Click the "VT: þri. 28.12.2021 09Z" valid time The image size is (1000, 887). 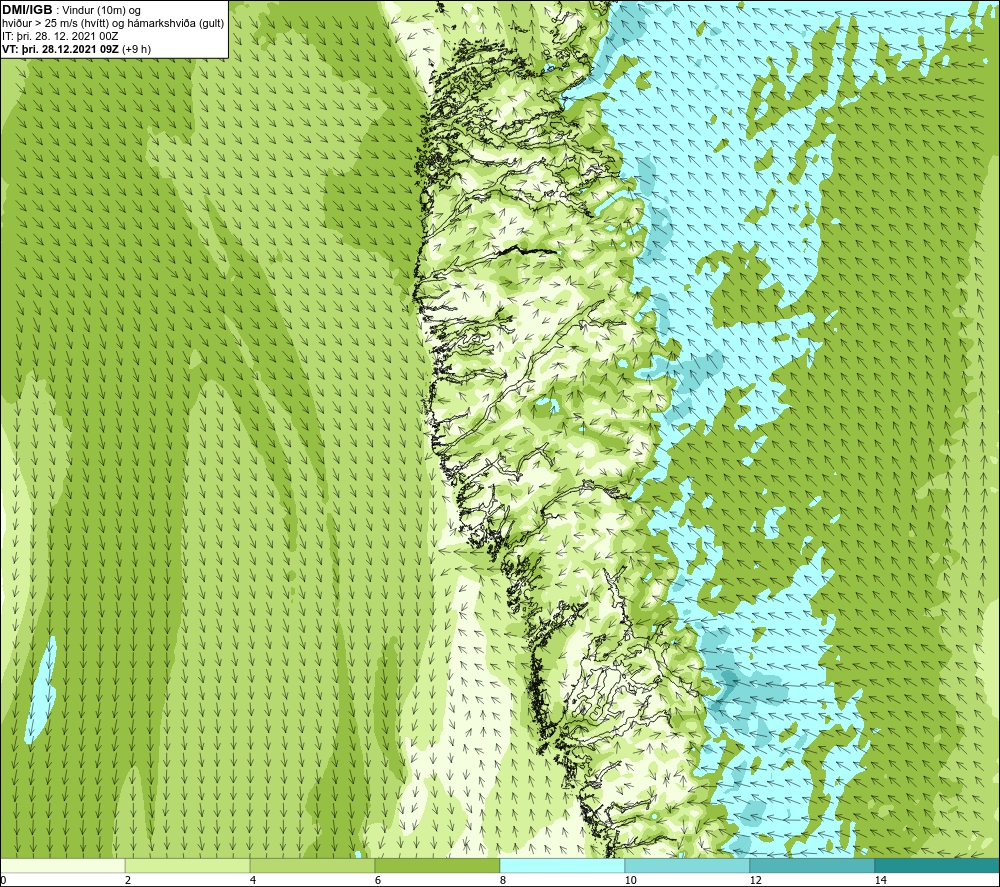[60, 49]
